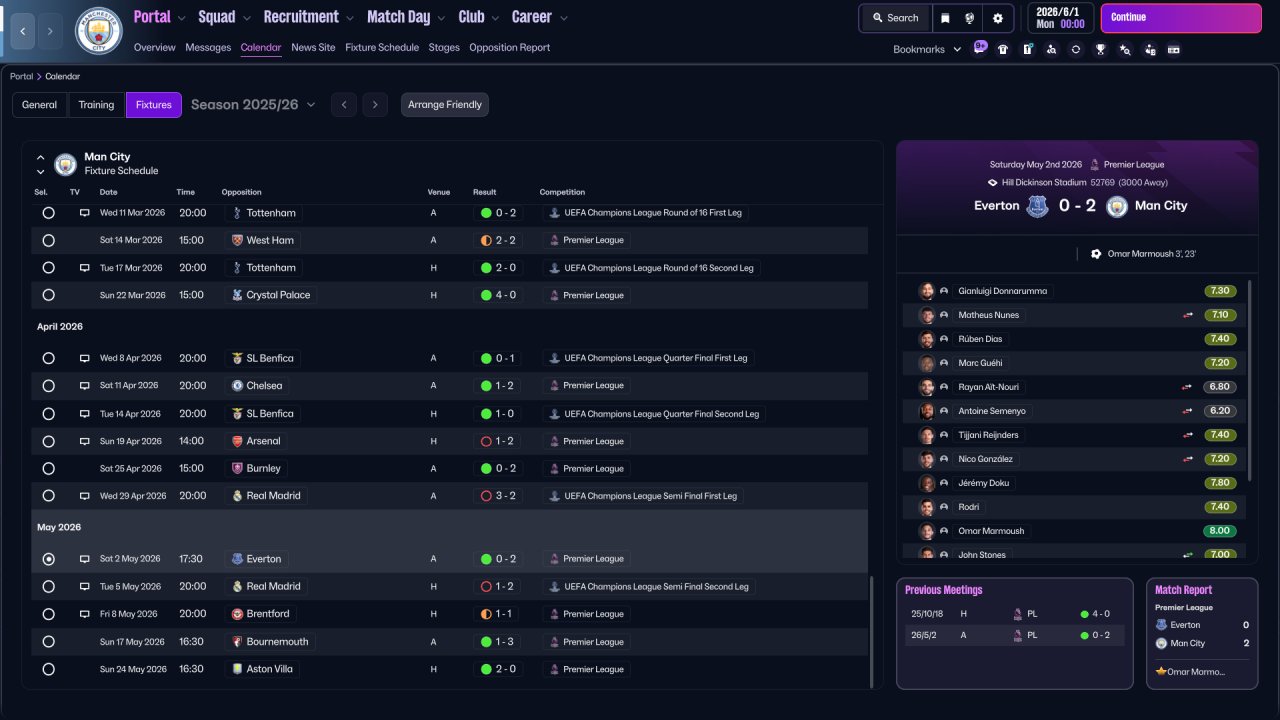Open the Match Day menu dropdown
Screen dimensions: 1280x720
click(405, 17)
